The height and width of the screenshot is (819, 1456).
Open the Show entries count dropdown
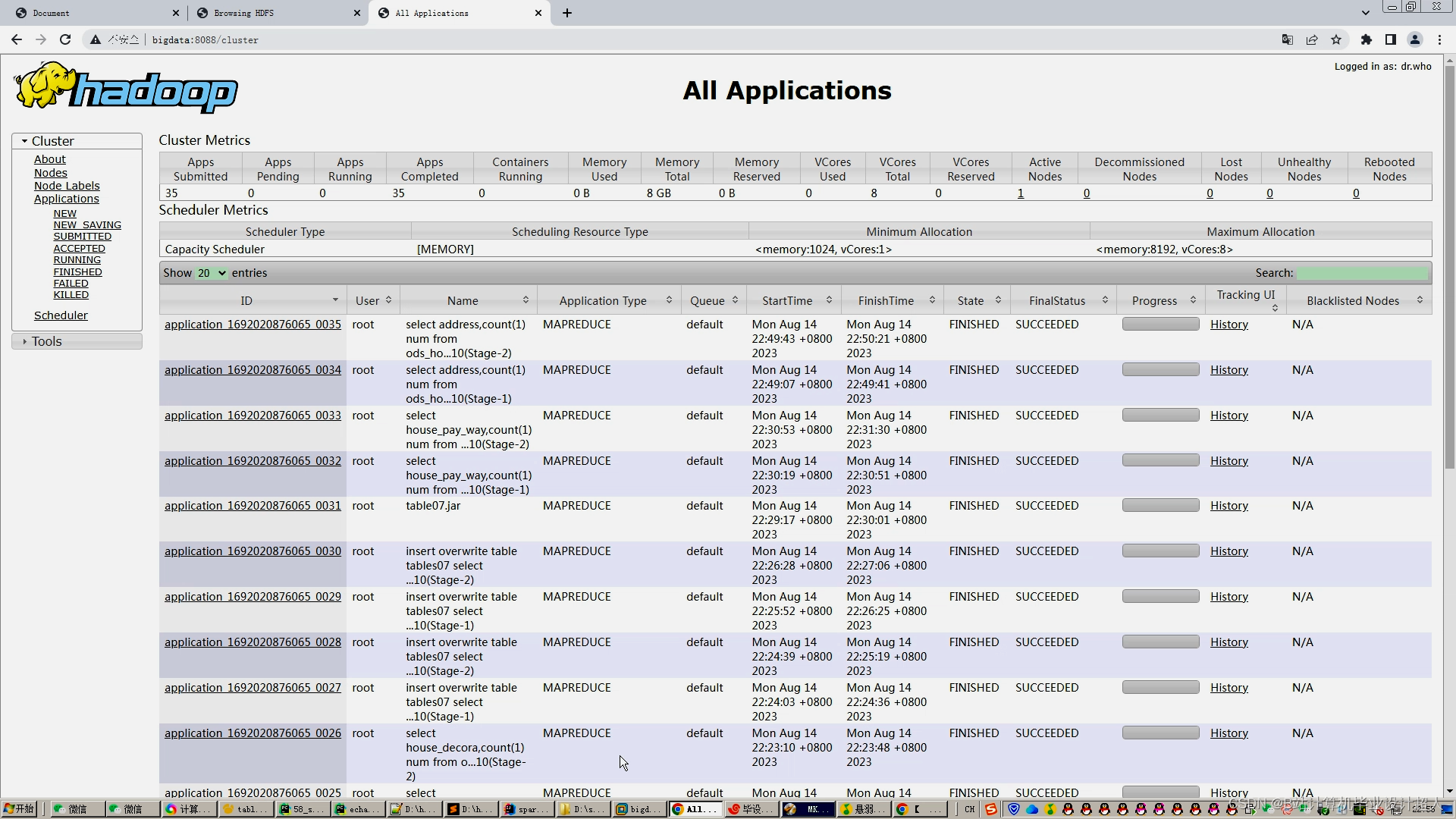212,273
